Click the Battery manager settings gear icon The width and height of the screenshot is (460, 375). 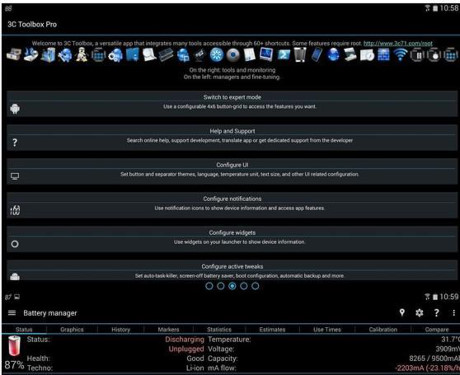419,313
